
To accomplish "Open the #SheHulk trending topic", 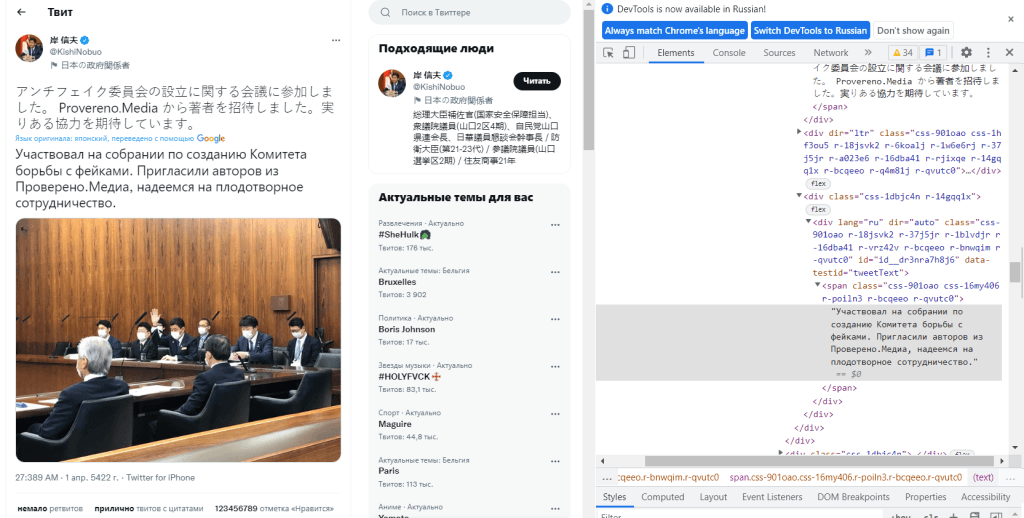I will (404, 235).
